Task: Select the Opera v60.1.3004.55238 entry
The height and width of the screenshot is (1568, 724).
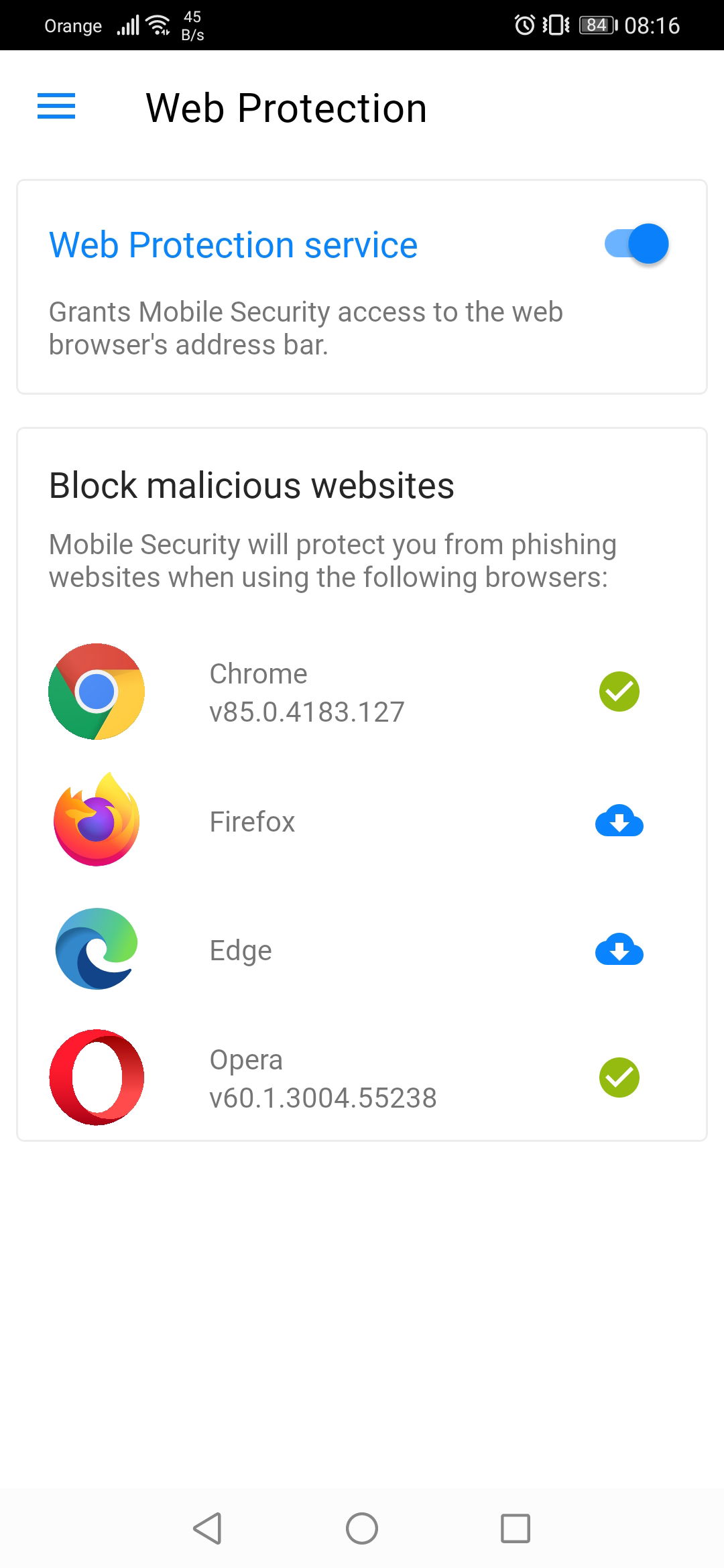Action: point(322,1079)
